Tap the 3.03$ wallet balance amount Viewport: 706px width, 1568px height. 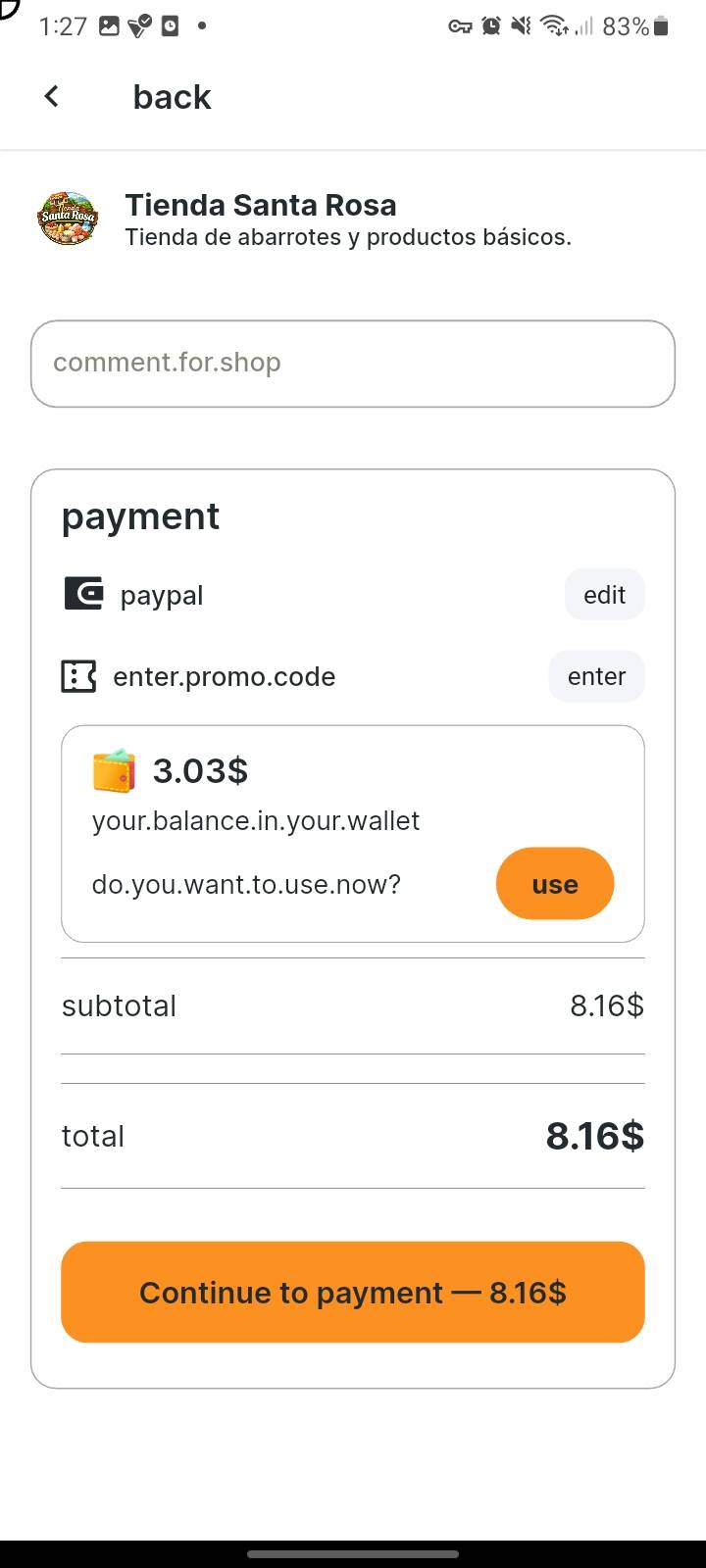[200, 770]
